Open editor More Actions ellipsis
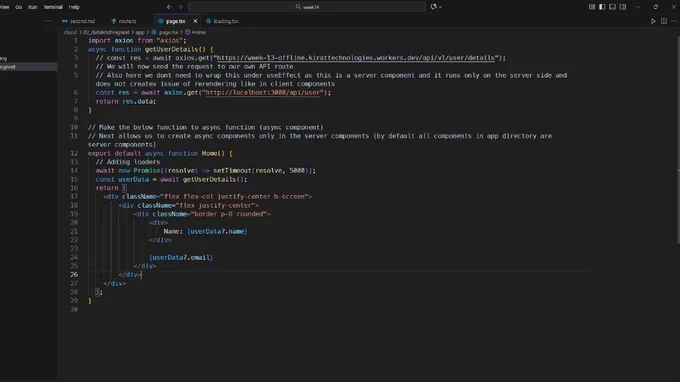This screenshot has width=680, height=382. point(674,21)
